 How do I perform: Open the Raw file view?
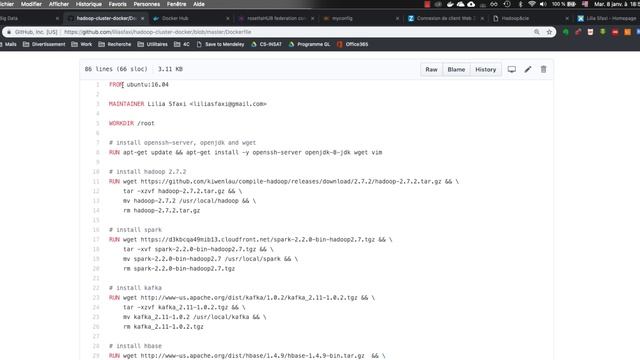(x=431, y=69)
